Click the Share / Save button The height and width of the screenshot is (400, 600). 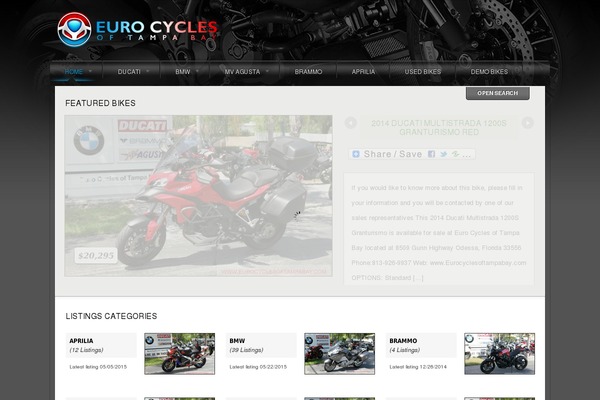[412, 154]
